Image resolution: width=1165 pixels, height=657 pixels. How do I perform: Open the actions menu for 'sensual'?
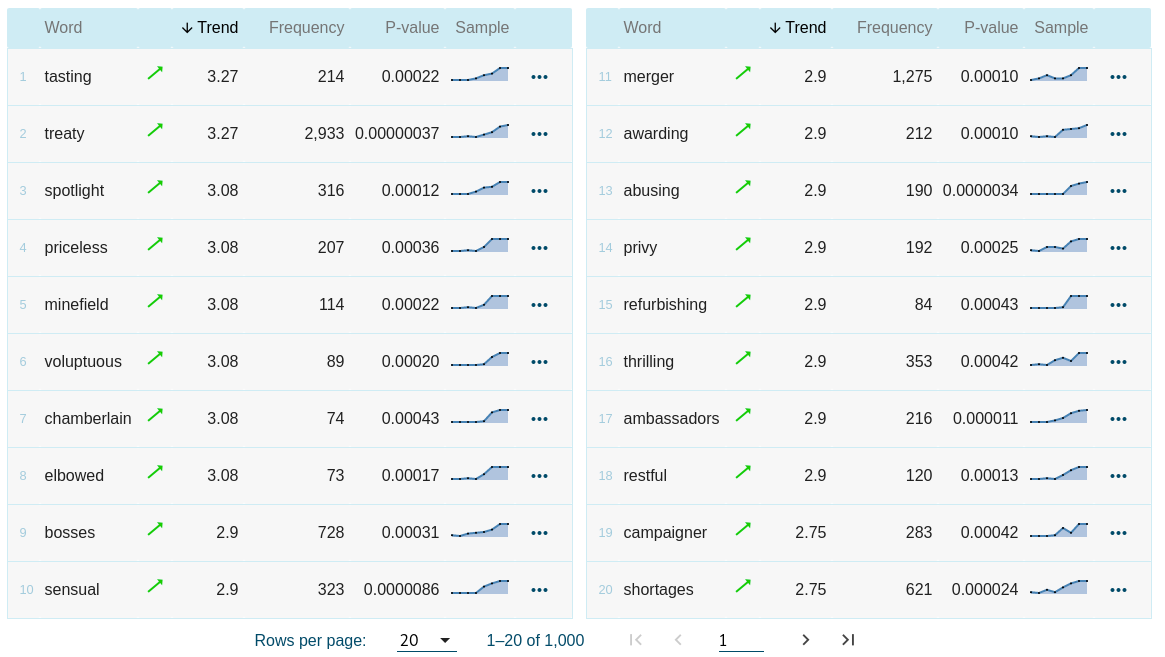[539, 589]
